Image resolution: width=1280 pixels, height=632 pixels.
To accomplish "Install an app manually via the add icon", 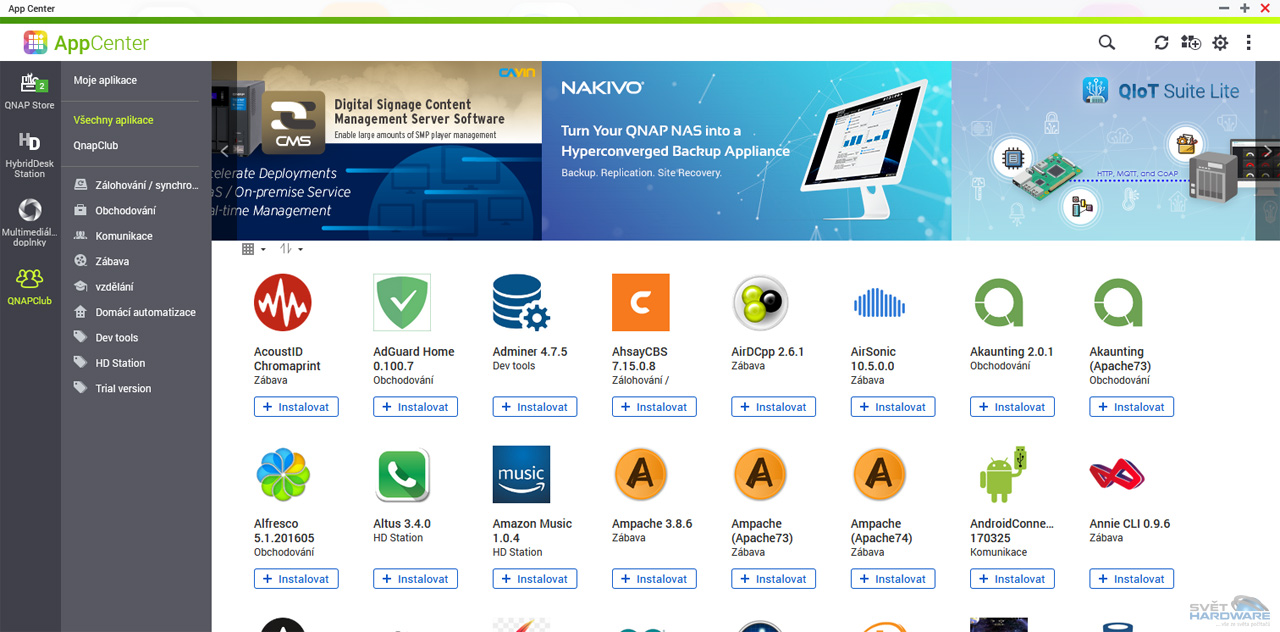I will point(1190,43).
